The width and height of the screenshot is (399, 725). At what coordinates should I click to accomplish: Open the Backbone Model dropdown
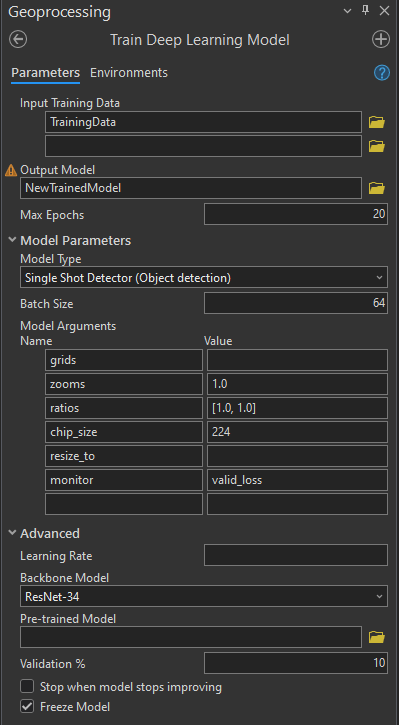click(204, 596)
